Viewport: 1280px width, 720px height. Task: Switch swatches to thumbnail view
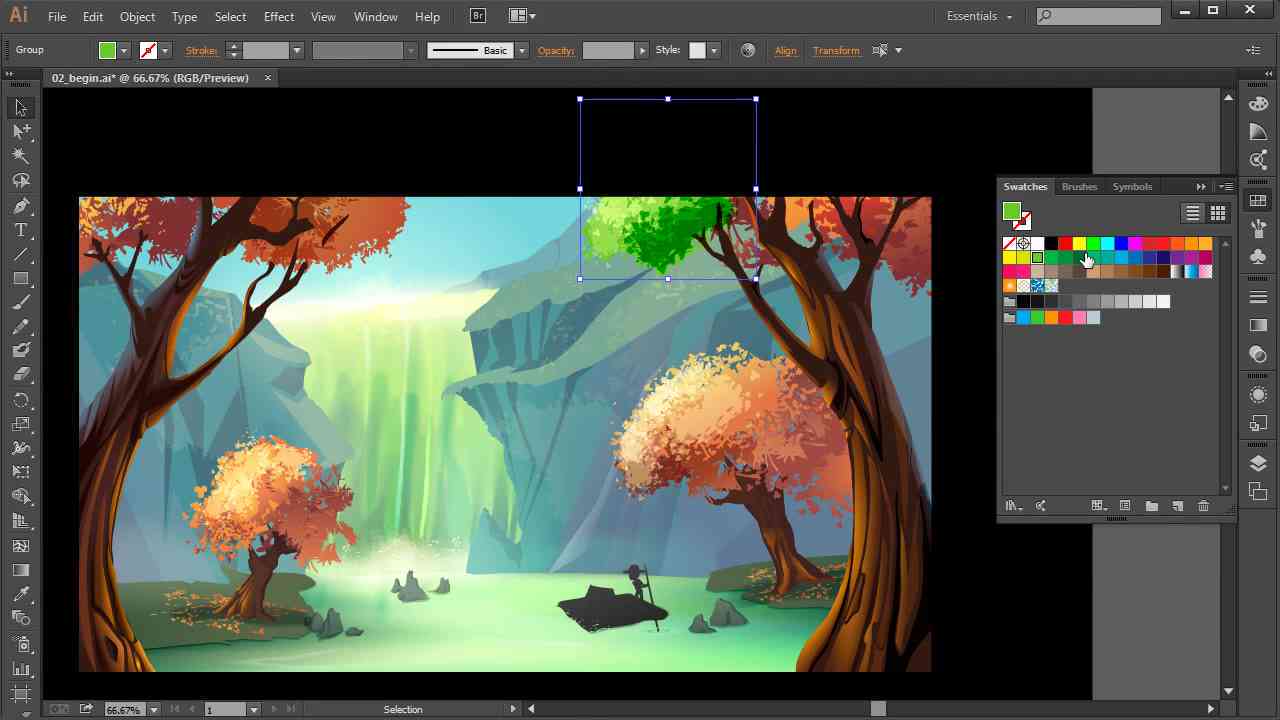[1217, 212]
